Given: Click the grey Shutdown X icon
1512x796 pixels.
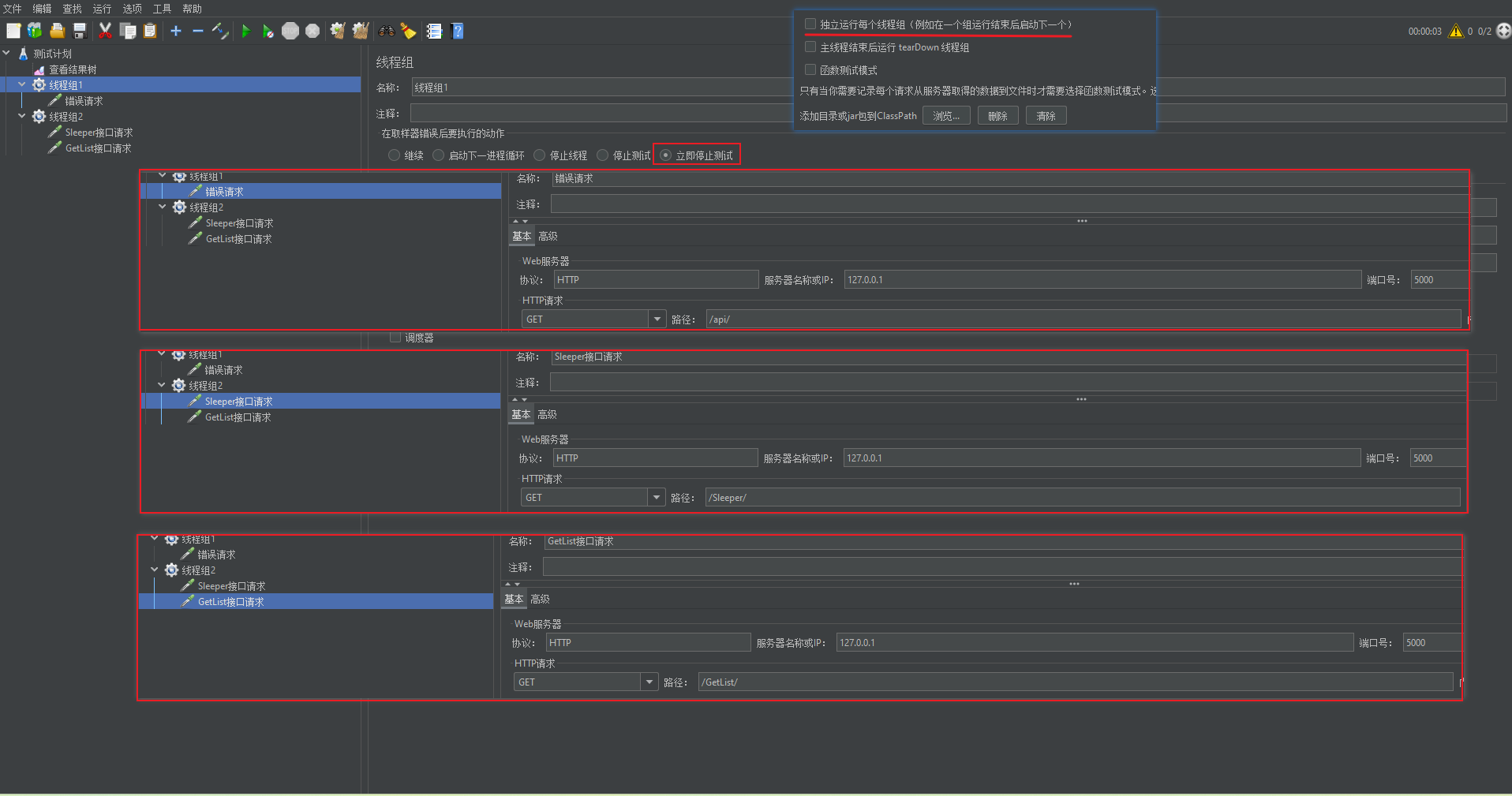Looking at the screenshot, I should pos(313,31).
